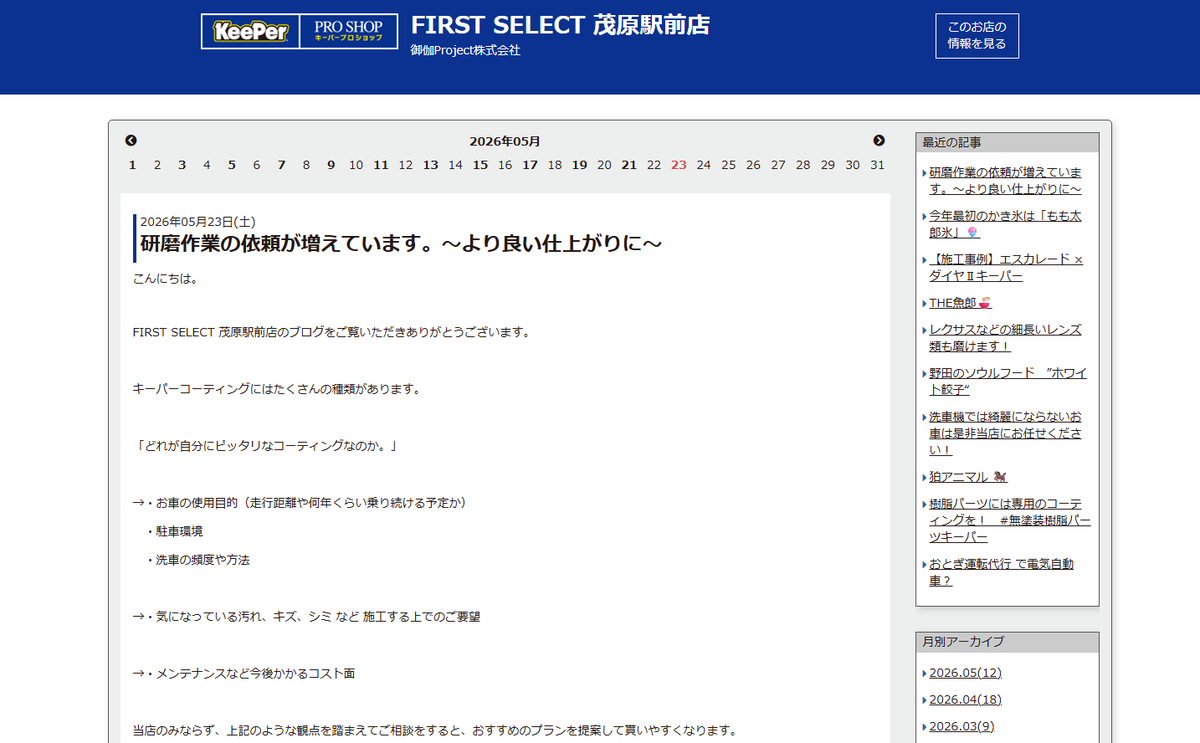Click the 2026年05月 calendar heading
Screen dimensions: 1200x743
505,141
